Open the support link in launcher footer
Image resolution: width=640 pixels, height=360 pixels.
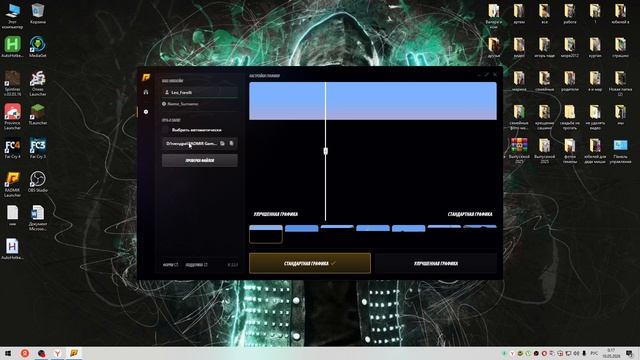click(196, 265)
